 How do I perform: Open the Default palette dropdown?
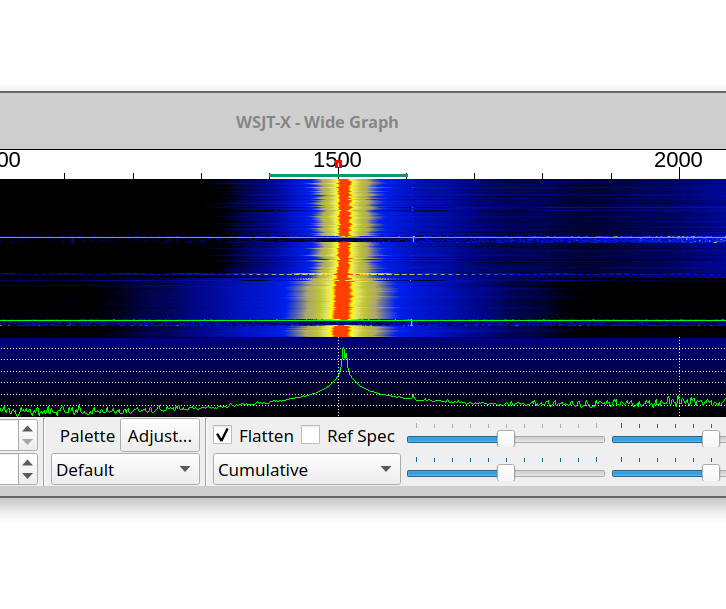click(125, 470)
